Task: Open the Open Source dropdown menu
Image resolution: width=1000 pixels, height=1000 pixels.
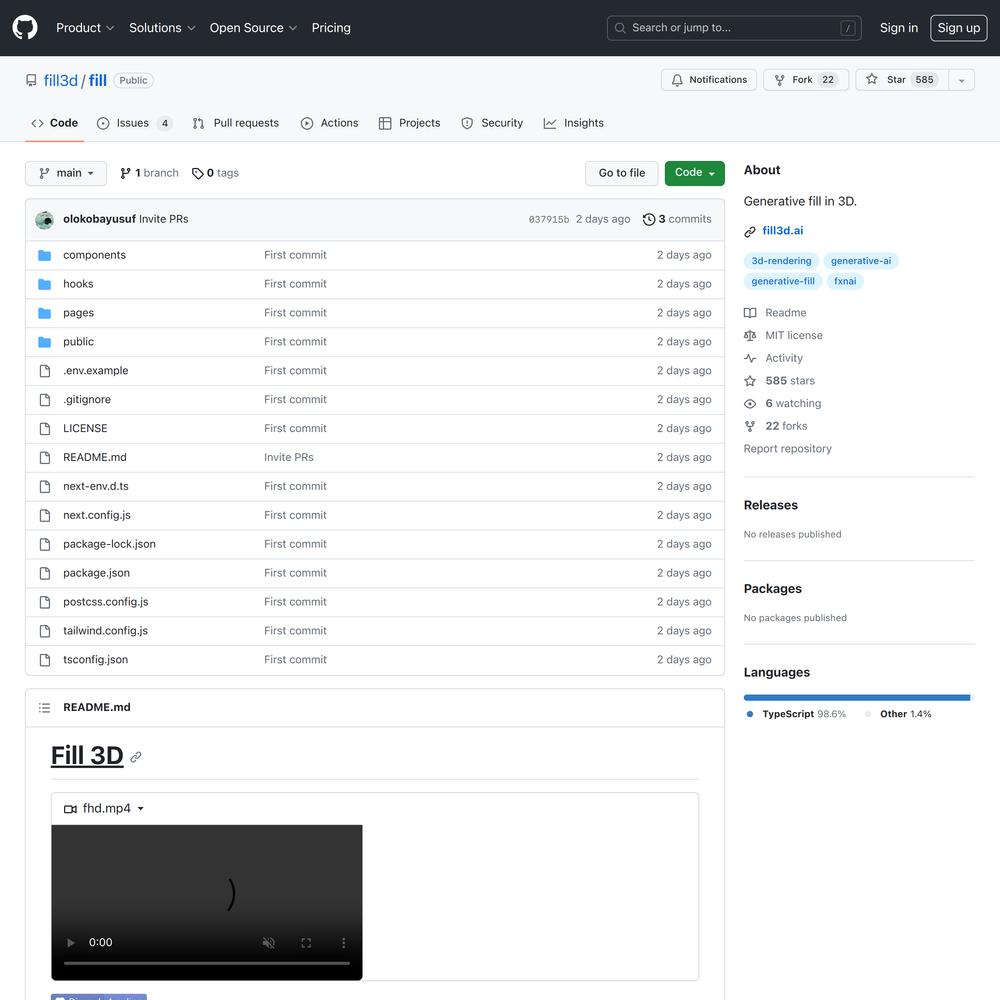Action: [253, 28]
